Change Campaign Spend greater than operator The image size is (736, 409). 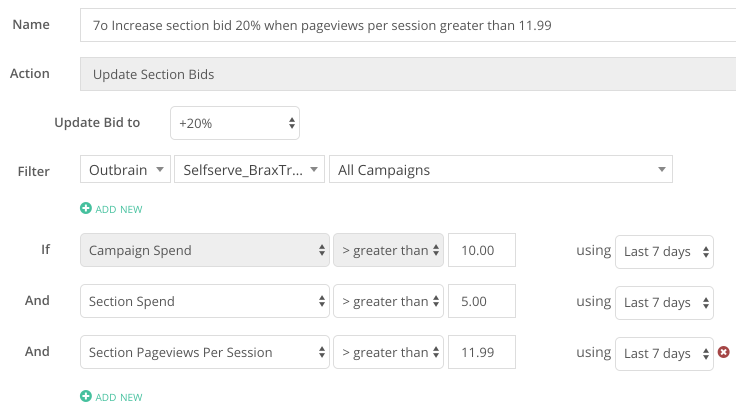pyautogui.click(x=388, y=250)
